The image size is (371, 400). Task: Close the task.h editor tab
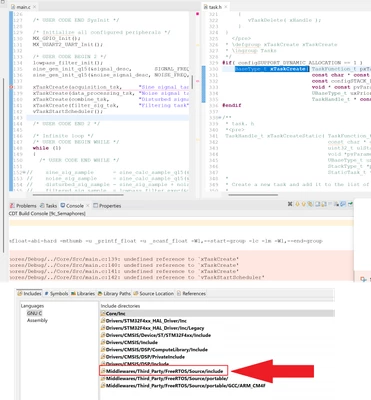tap(226, 7)
